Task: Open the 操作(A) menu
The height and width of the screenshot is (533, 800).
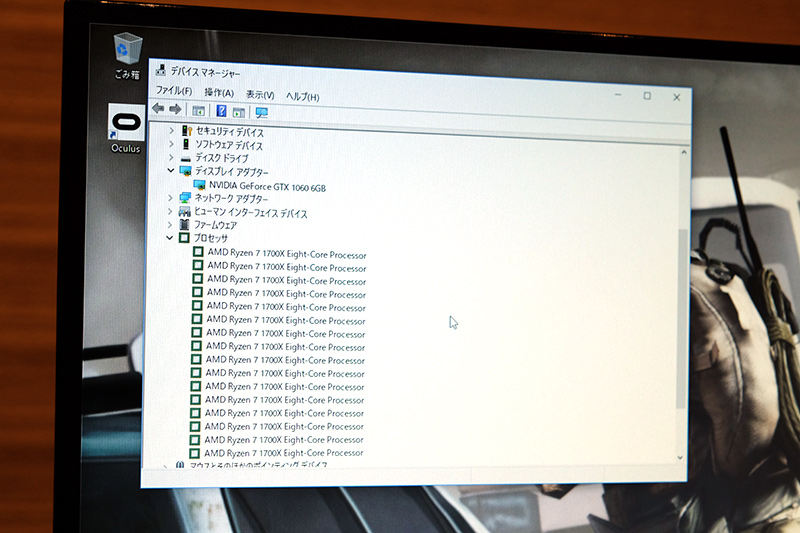Action: click(219, 93)
